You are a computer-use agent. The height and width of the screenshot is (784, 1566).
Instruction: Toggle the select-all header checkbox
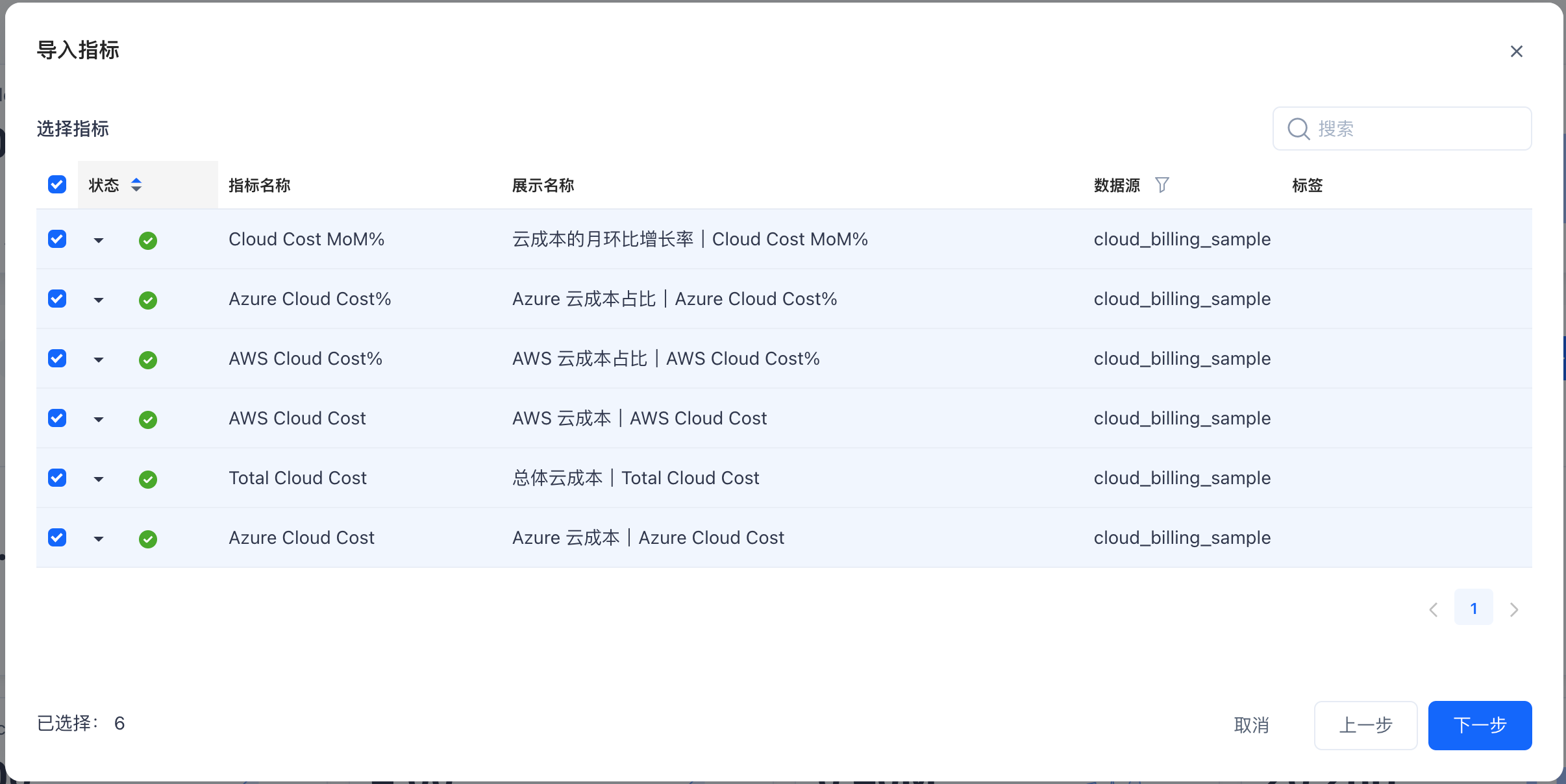[57, 184]
